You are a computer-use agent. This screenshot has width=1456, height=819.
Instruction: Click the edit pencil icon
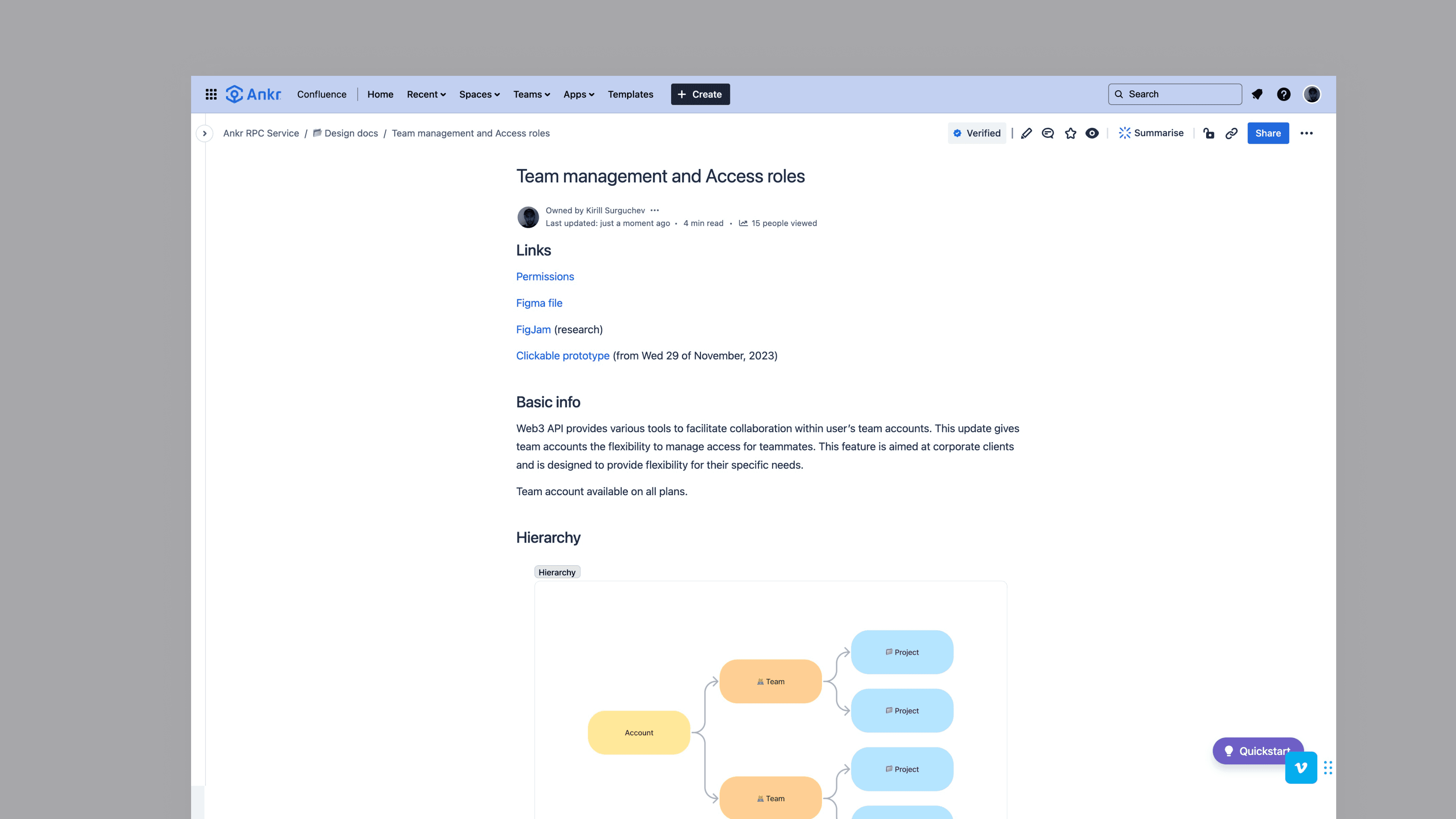1026,133
